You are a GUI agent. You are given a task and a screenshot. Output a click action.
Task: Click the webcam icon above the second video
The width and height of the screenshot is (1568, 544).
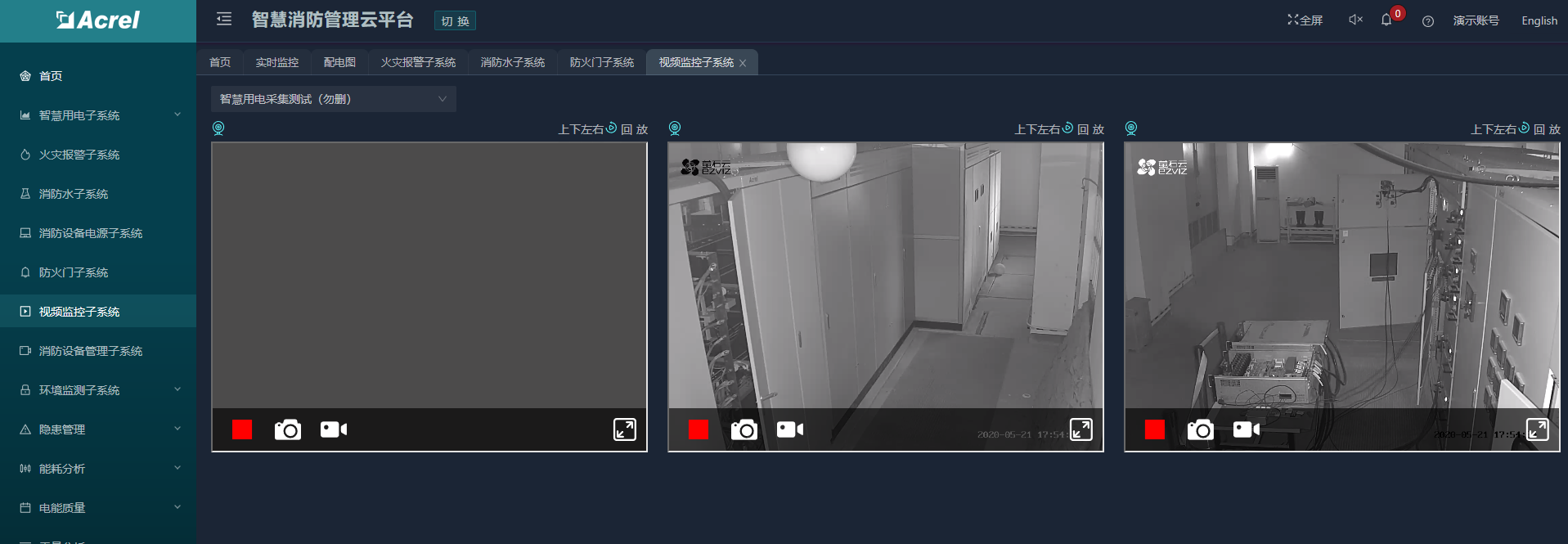click(675, 128)
